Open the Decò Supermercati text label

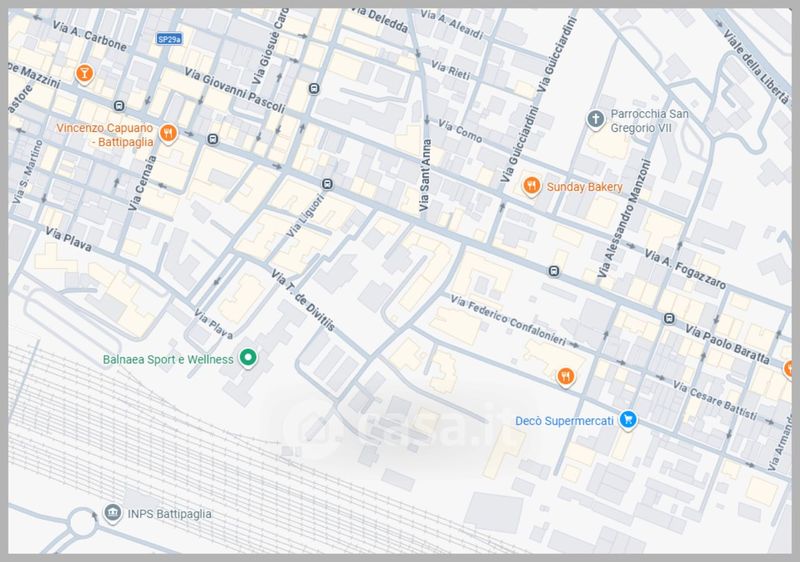tap(563, 419)
